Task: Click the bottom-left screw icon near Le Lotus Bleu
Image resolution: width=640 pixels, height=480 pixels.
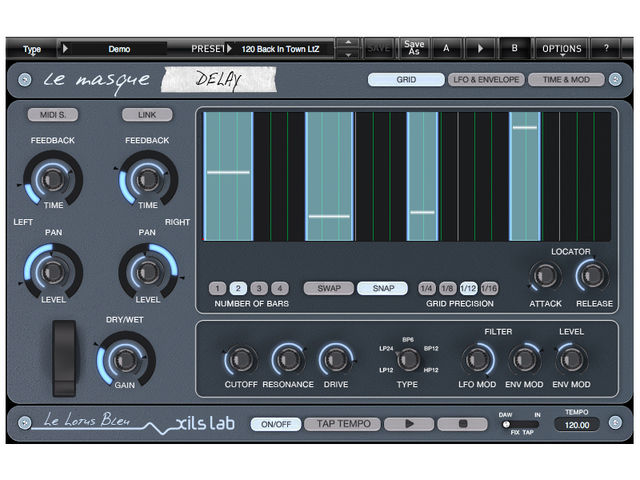Action: pos(24,423)
